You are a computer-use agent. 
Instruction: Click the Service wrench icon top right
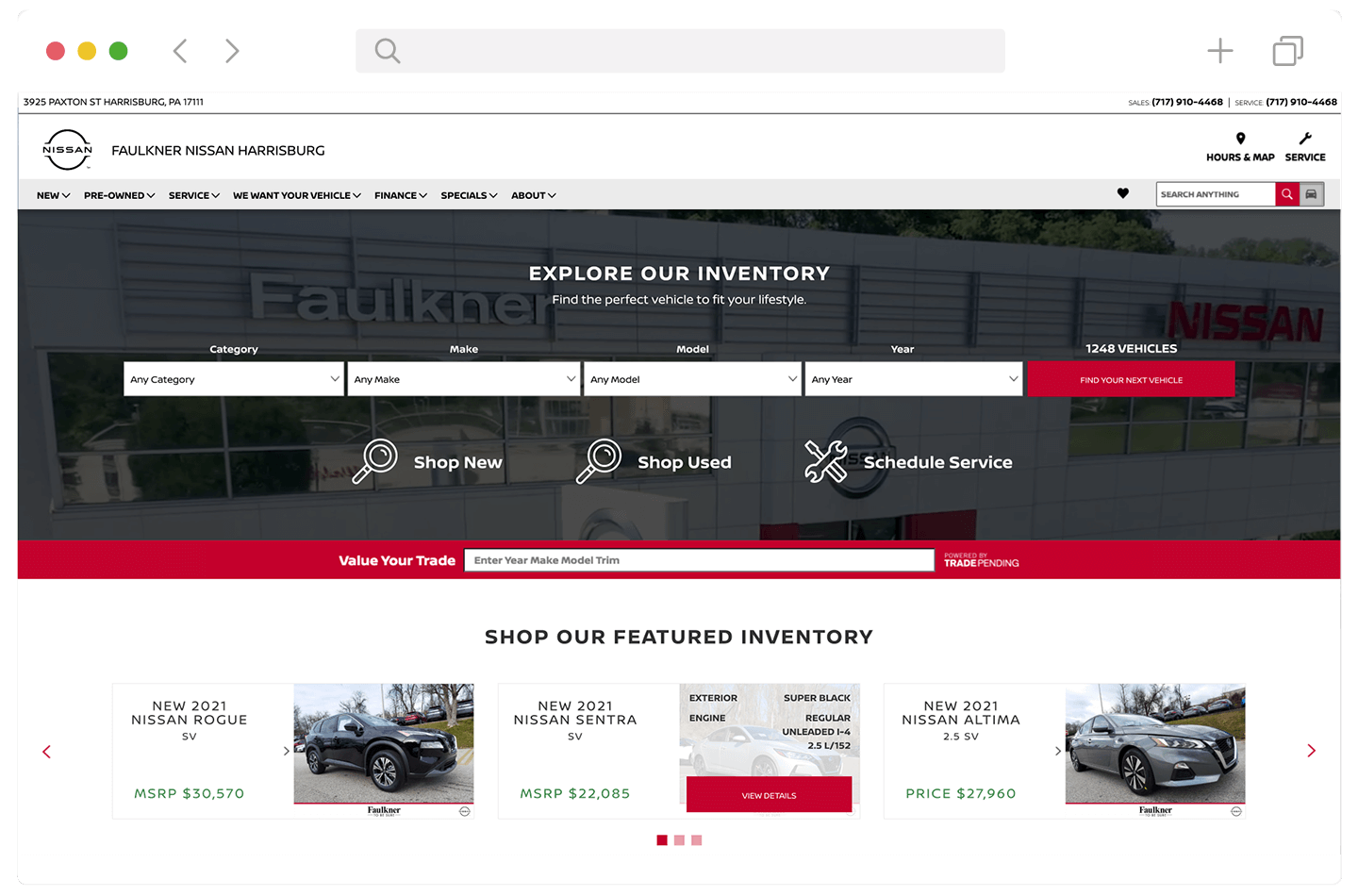tap(1305, 138)
